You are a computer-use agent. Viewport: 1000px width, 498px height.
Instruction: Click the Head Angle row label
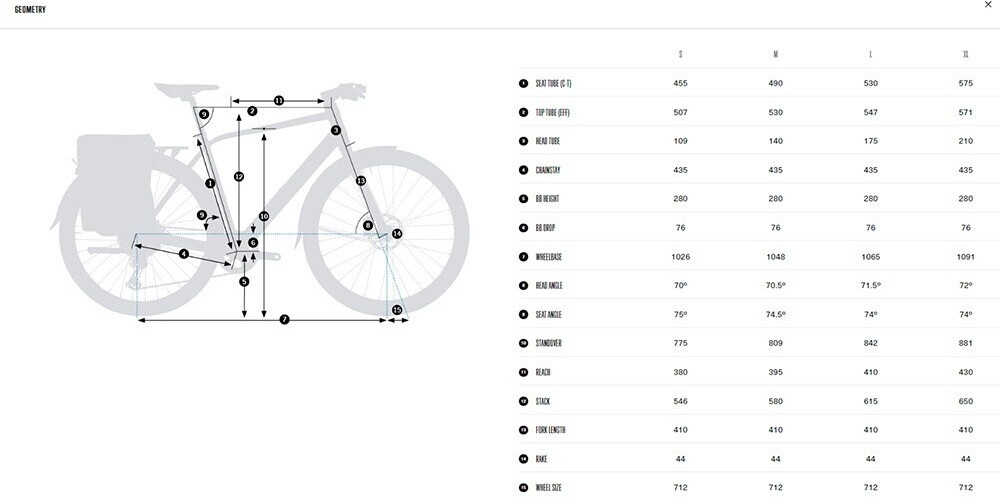(x=549, y=286)
